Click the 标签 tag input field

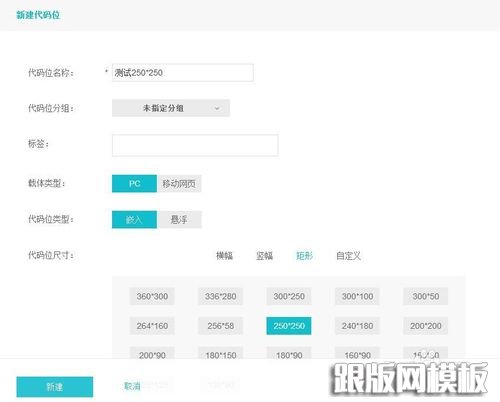pyautogui.click(x=195, y=145)
